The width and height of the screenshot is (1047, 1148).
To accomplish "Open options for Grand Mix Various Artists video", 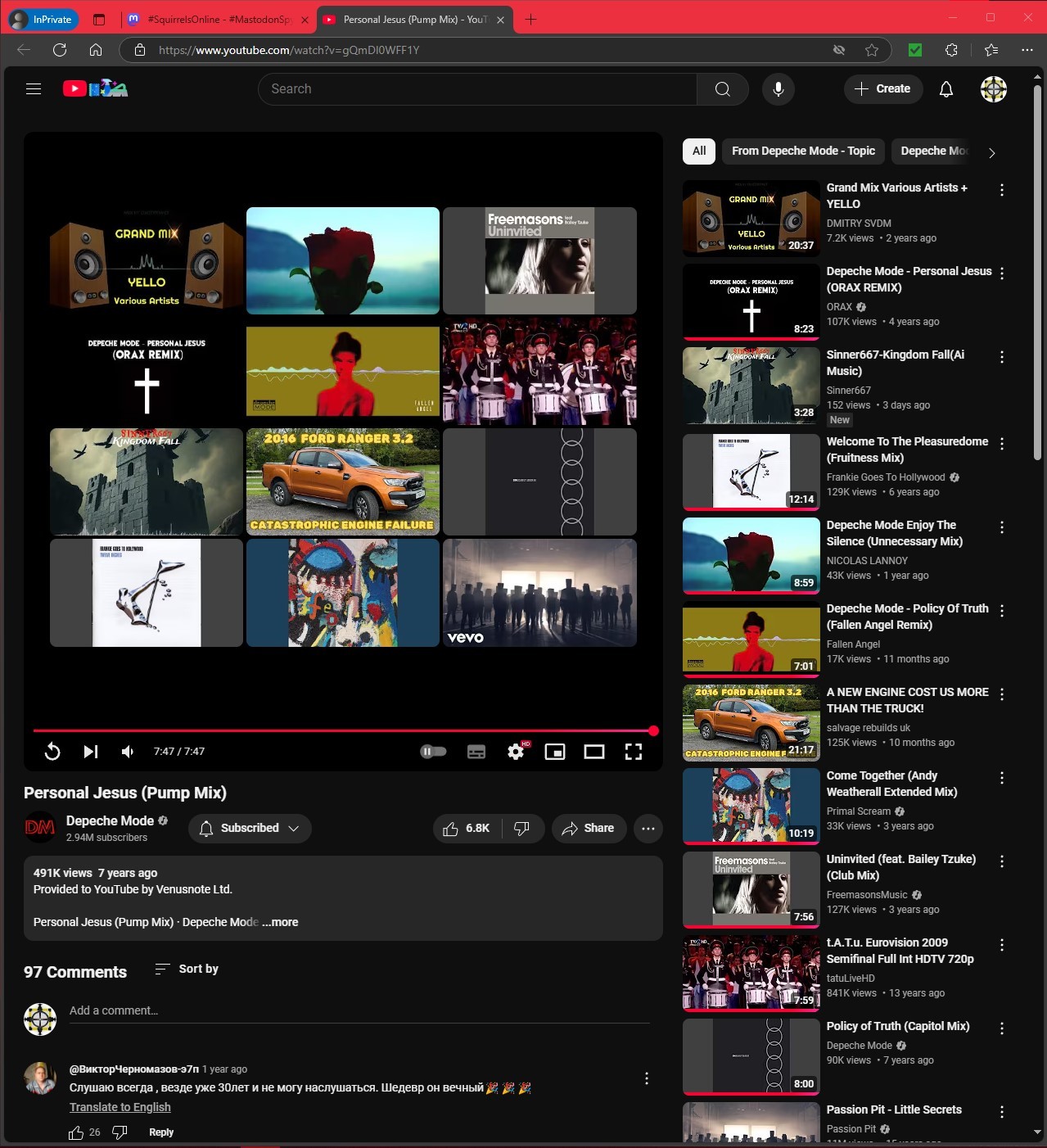I will [1002, 190].
